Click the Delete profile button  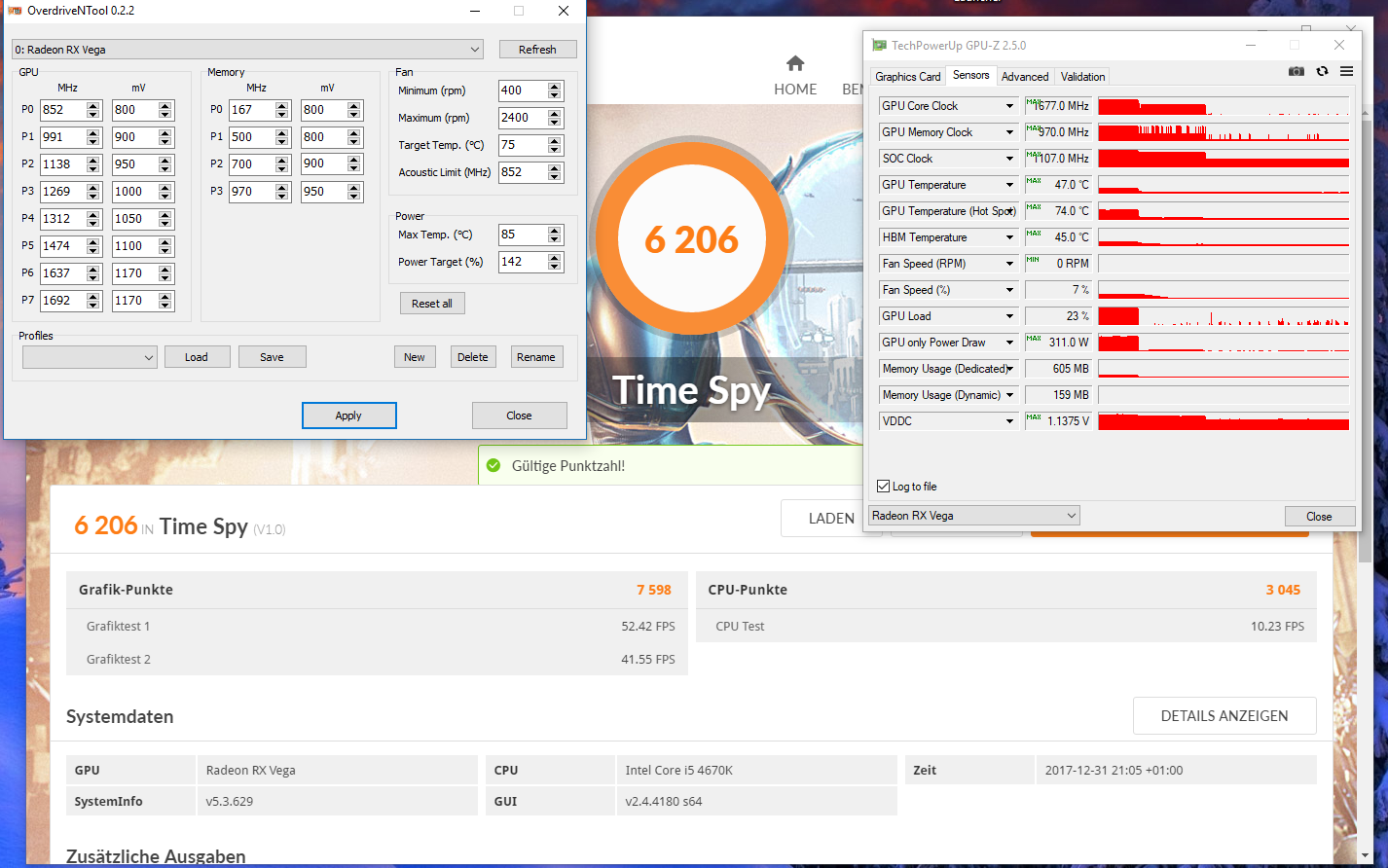473,357
